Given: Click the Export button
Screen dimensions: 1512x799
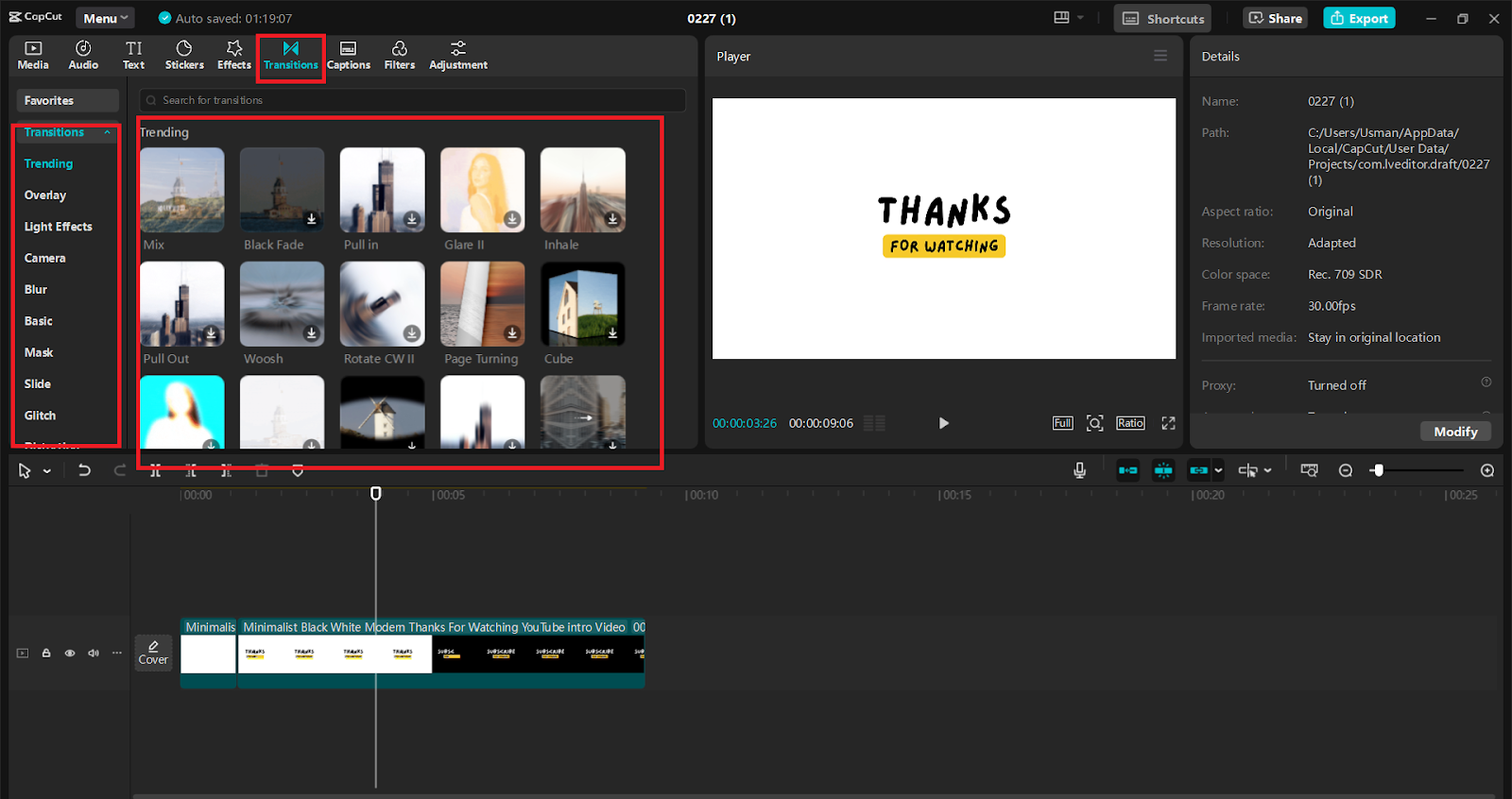Looking at the screenshot, I should (1359, 18).
